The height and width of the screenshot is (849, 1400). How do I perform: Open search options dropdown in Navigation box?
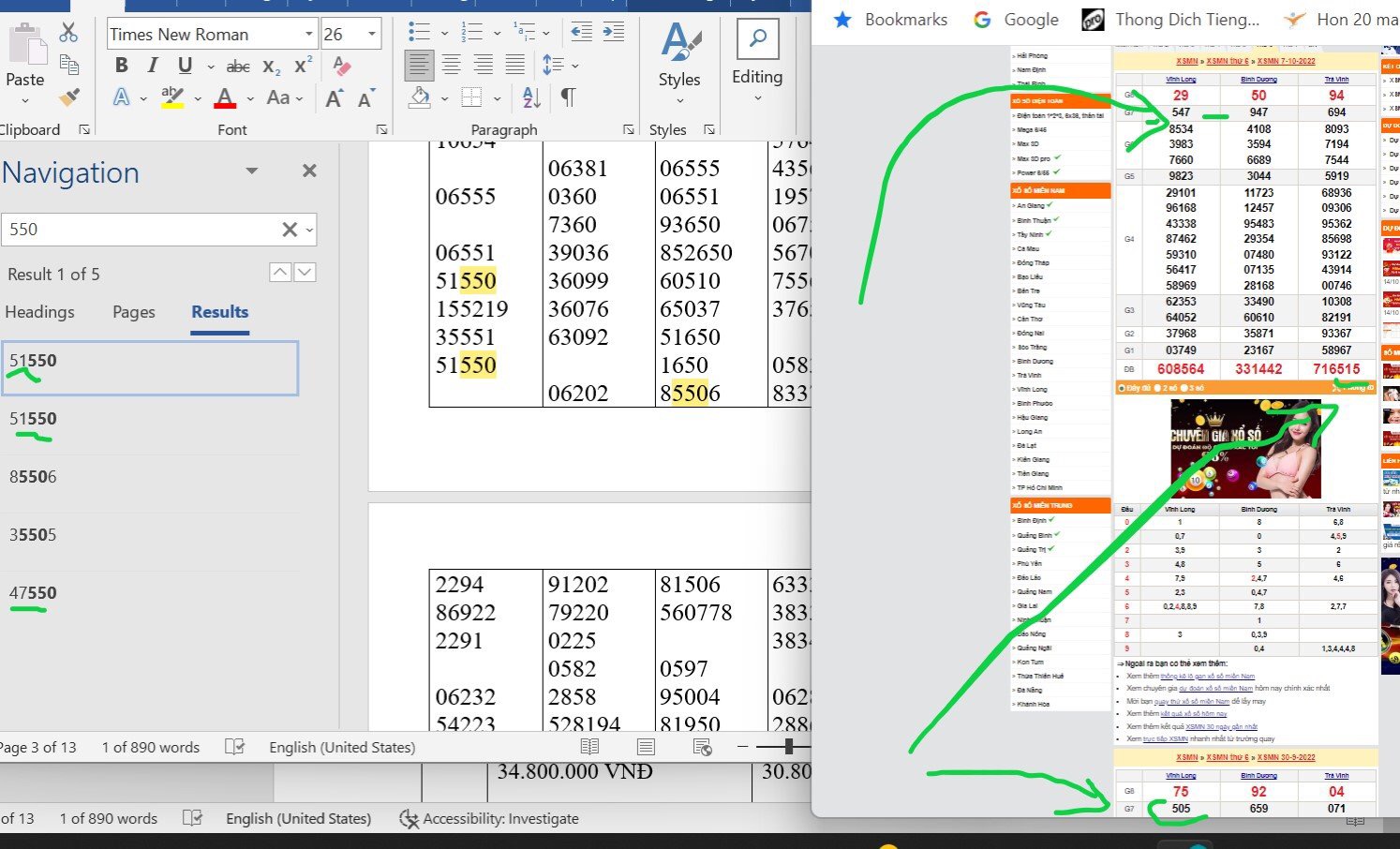(x=309, y=230)
